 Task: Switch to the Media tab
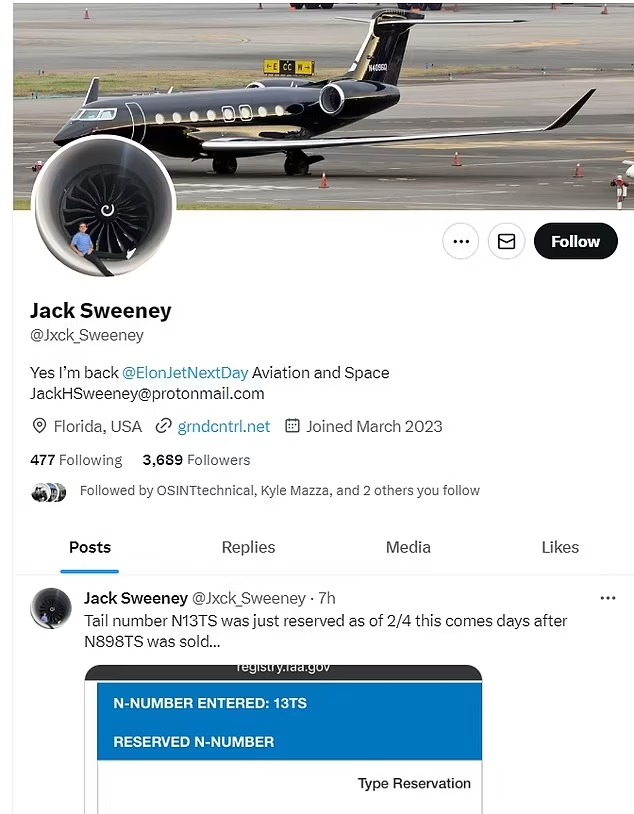tap(408, 547)
